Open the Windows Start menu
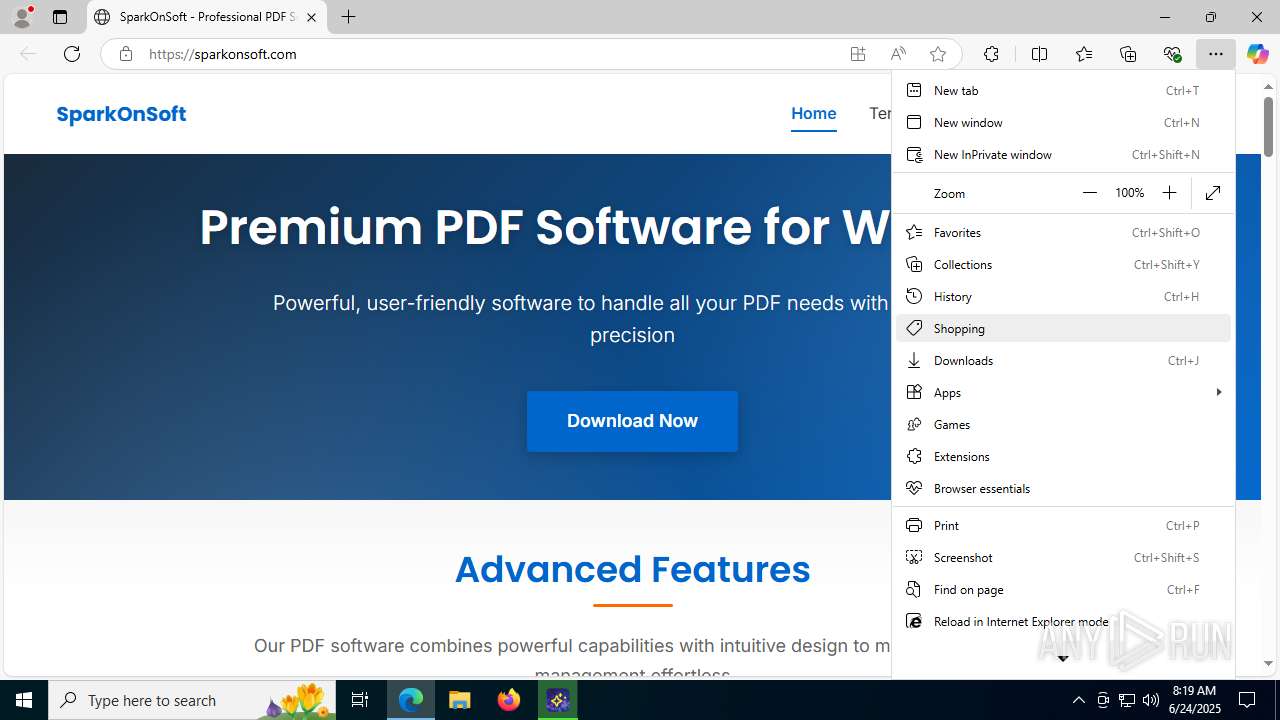 (24, 700)
